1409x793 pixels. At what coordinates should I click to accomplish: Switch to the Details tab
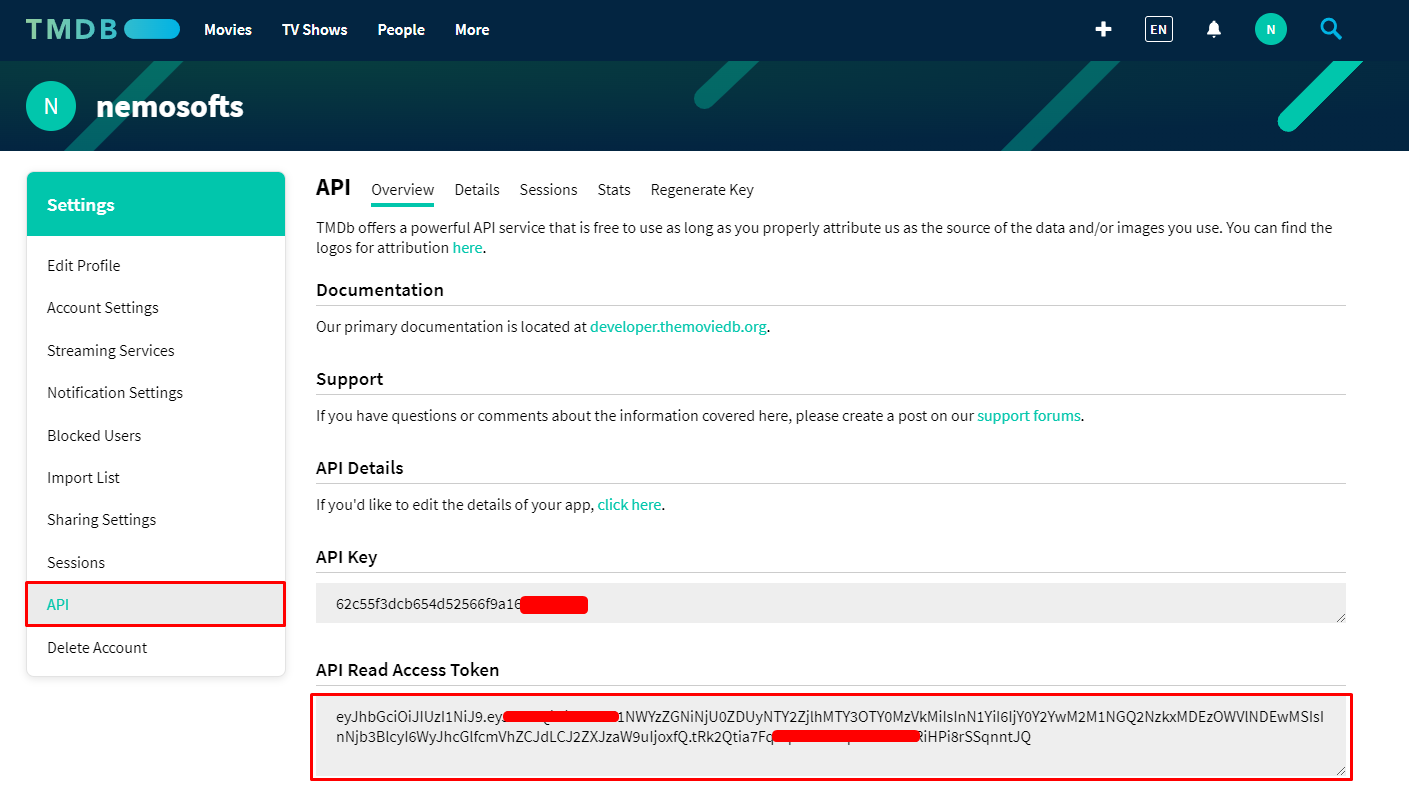click(x=477, y=190)
